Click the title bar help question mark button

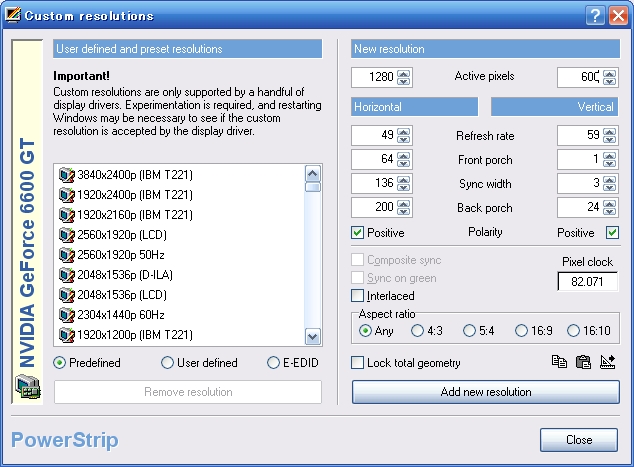point(595,16)
